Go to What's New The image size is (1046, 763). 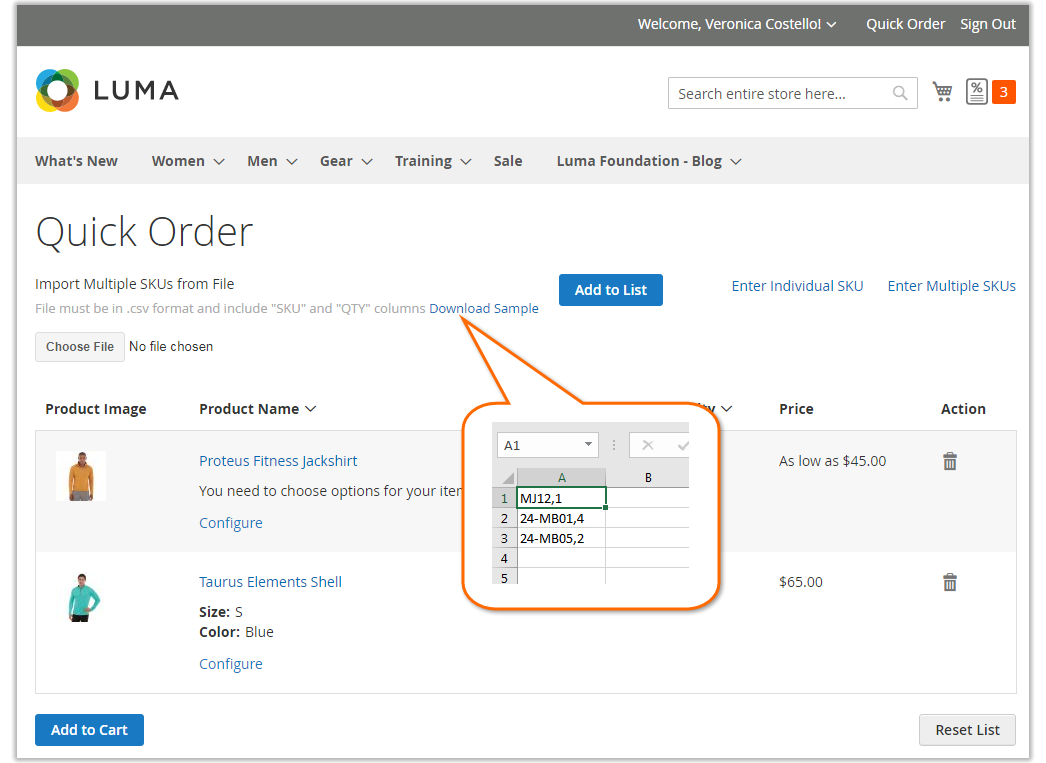76,161
